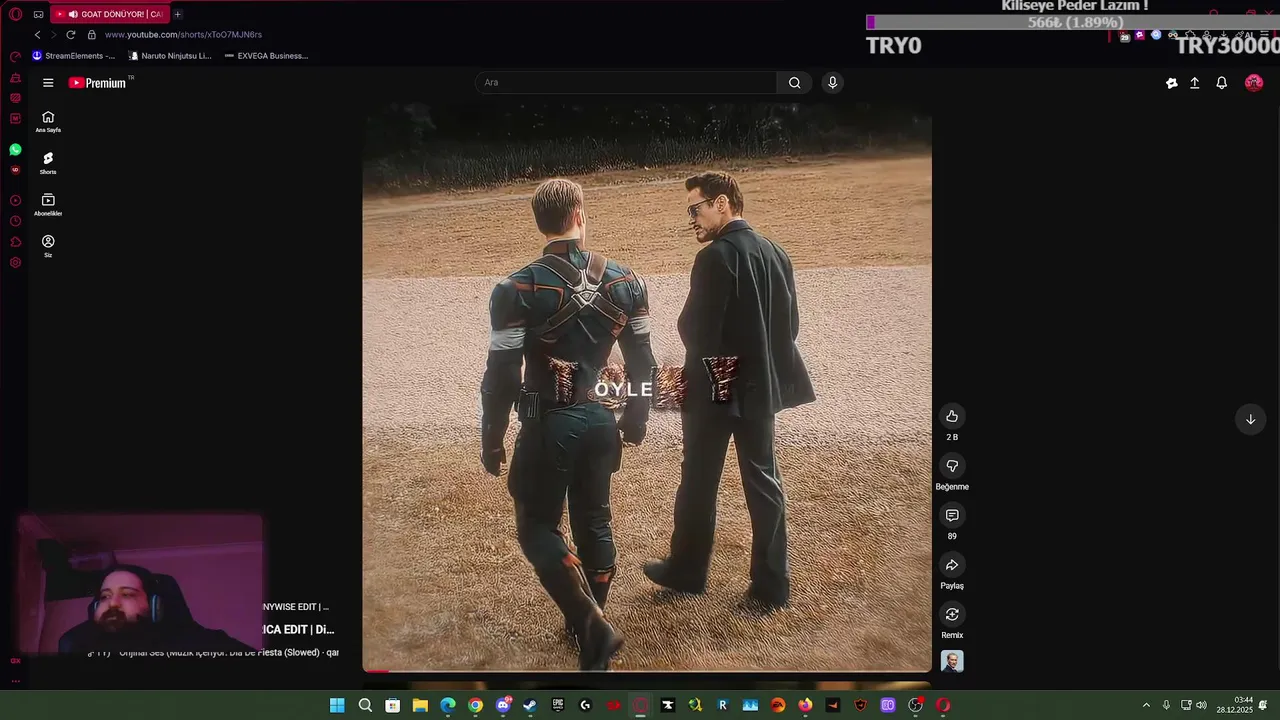Open Settings gear in Opera sidebar

[x=15, y=262]
